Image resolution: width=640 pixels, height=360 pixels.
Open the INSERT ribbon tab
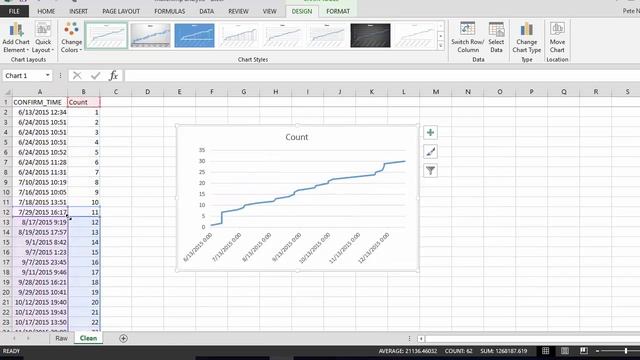(78, 11)
